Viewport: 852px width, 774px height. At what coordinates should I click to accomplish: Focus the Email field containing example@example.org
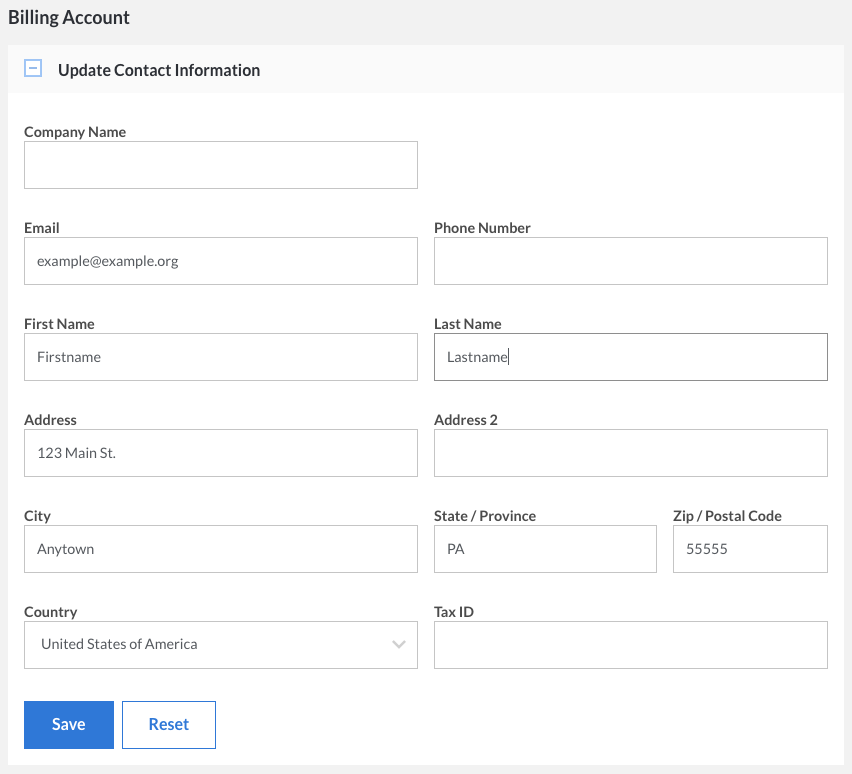(220, 261)
